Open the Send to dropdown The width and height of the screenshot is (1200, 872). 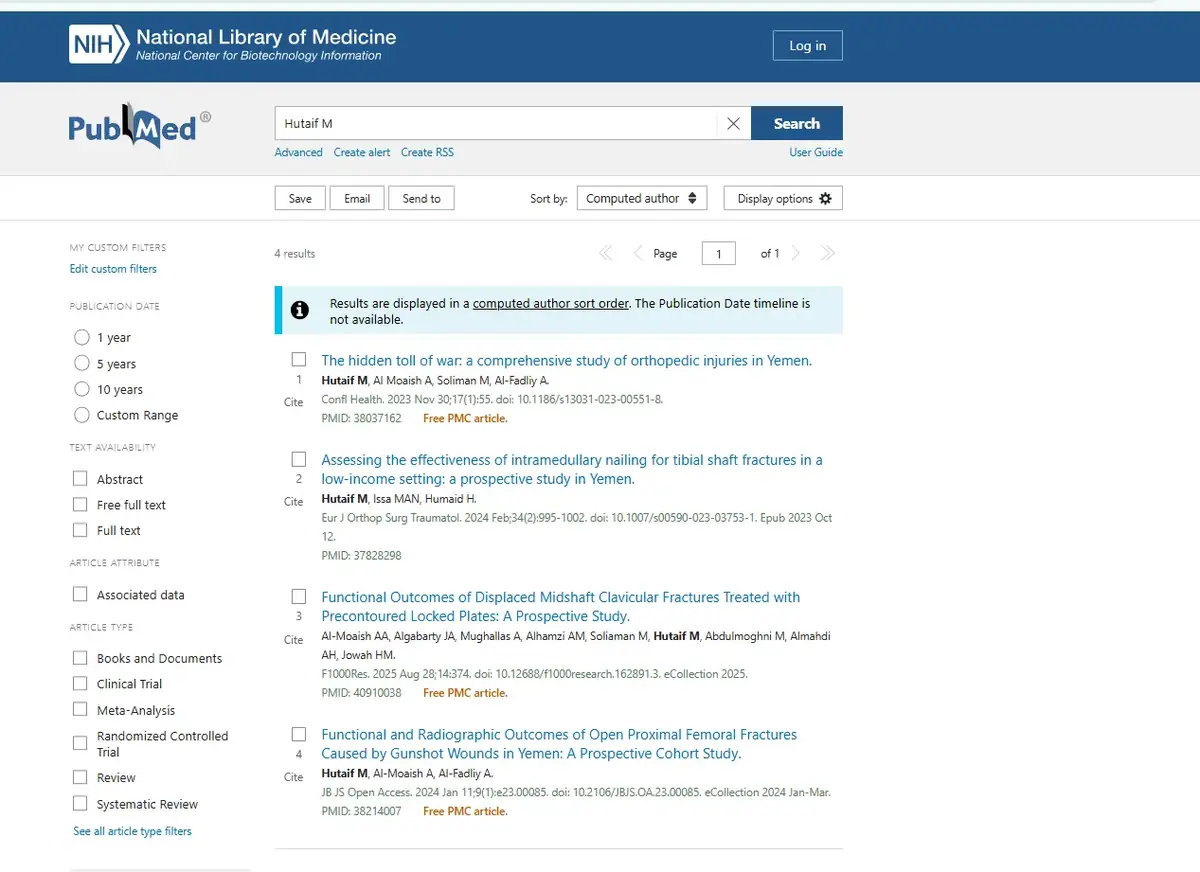[x=421, y=198]
